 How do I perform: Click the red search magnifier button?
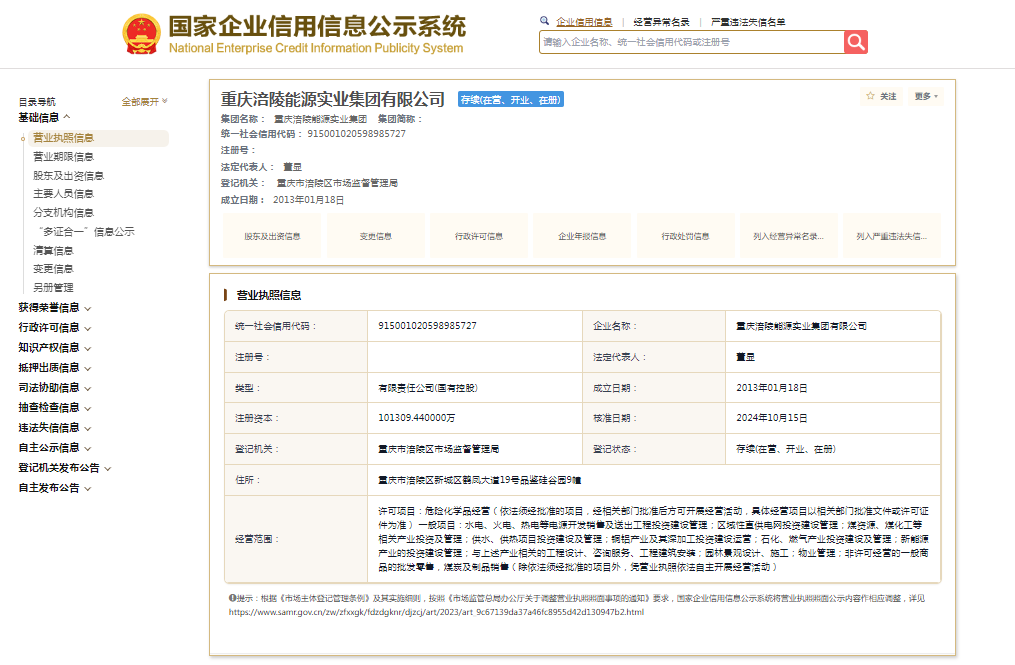pos(855,42)
